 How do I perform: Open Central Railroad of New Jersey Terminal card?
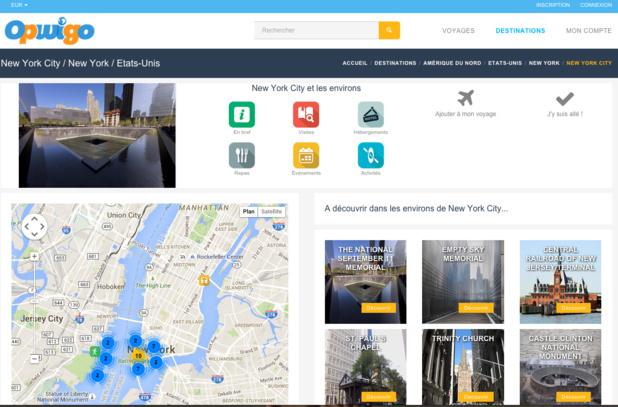(x=560, y=282)
